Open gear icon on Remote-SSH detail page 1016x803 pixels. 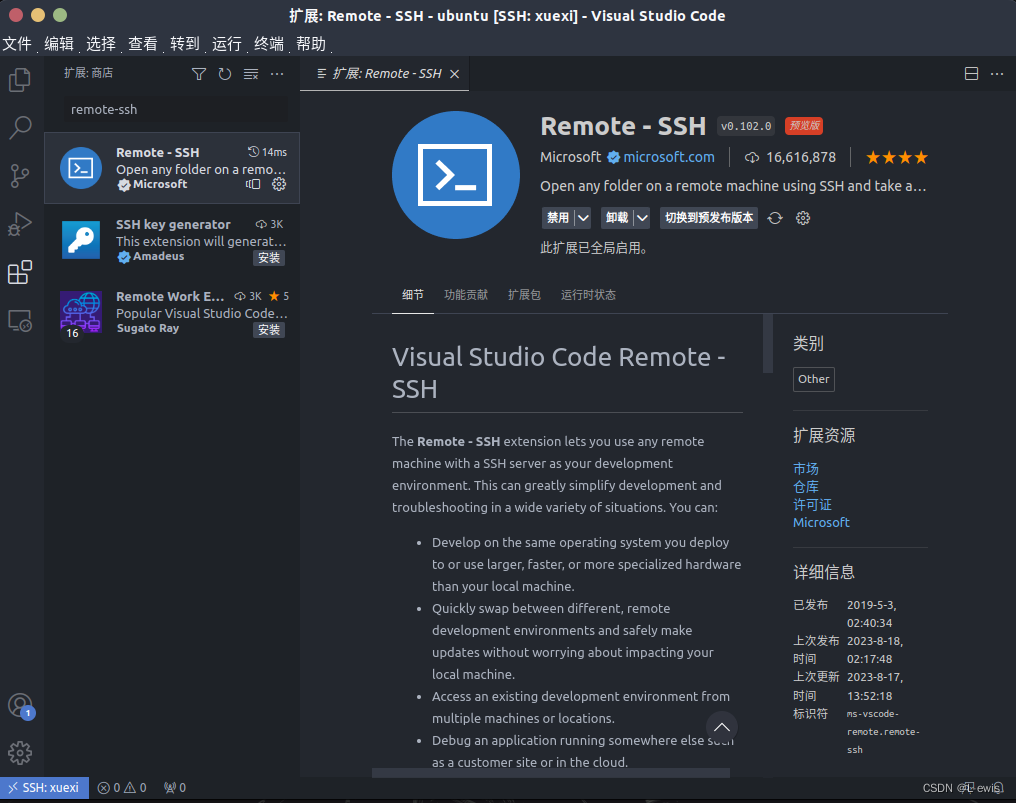click(803, 218)
